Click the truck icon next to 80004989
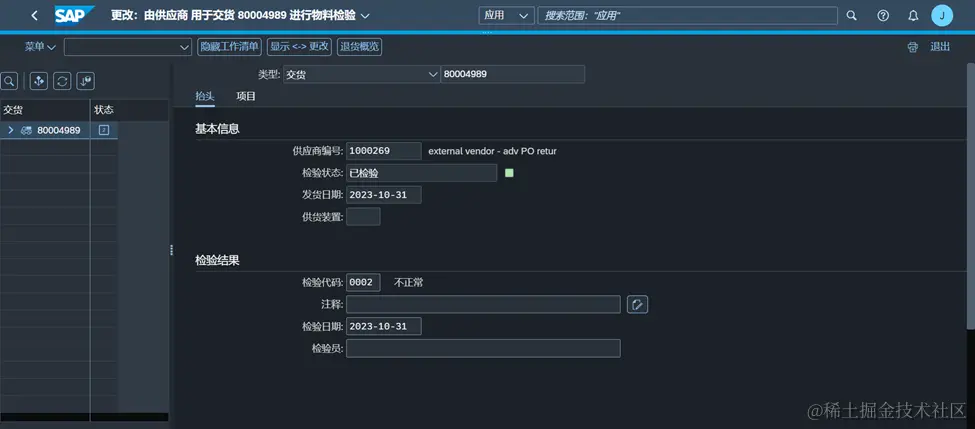This screenshot has width=975, height=429. tap(27, 131)
